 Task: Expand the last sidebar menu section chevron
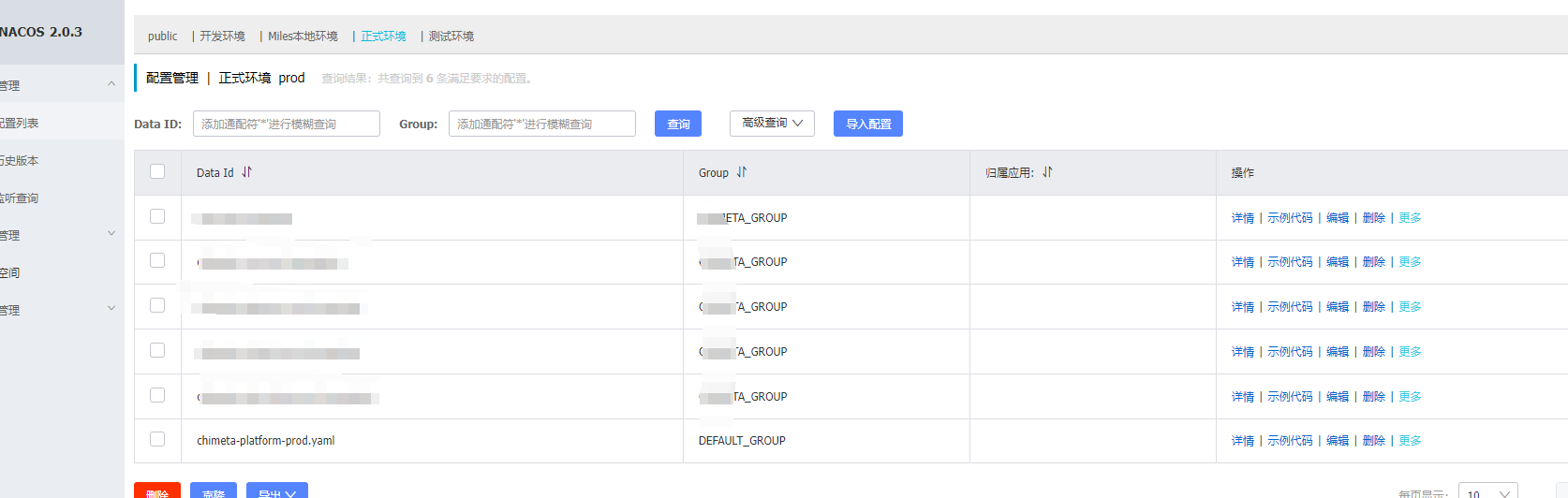point(111,309)
